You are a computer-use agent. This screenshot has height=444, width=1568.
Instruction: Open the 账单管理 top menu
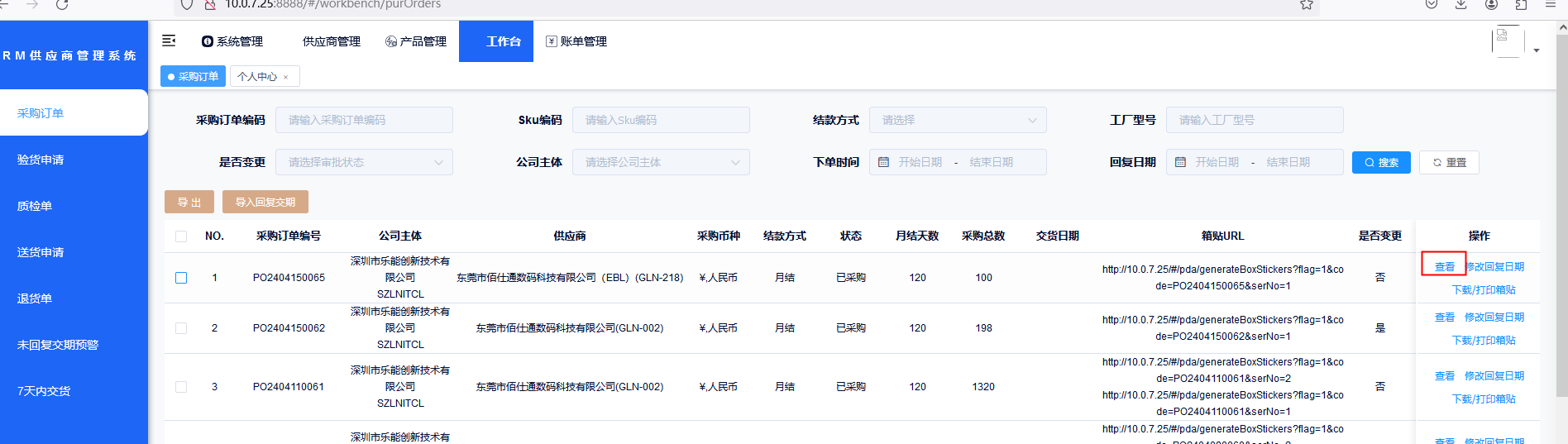click(576, 41)
